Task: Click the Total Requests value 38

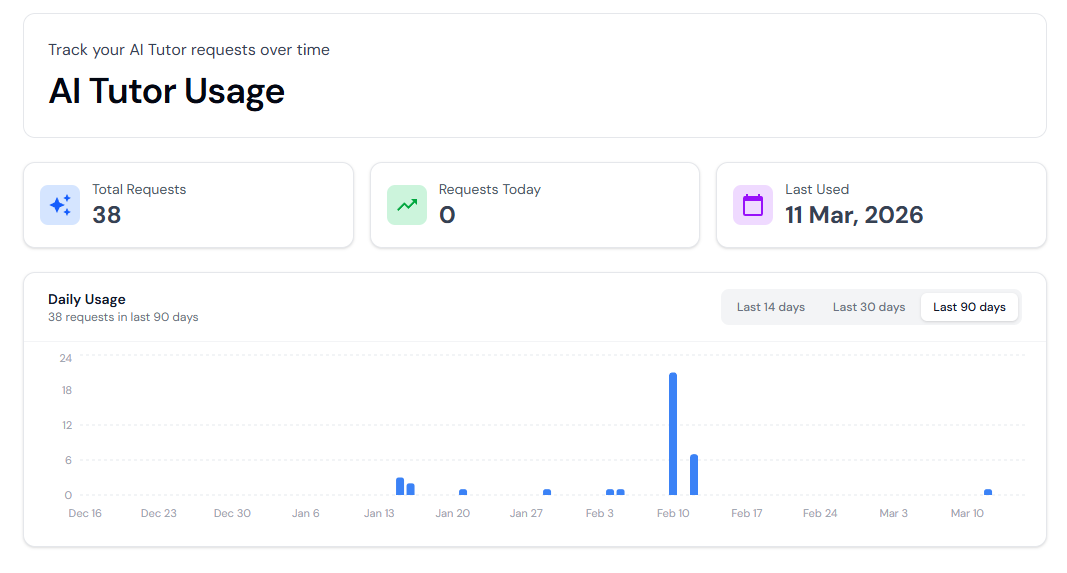Action: tap(107, 215)
